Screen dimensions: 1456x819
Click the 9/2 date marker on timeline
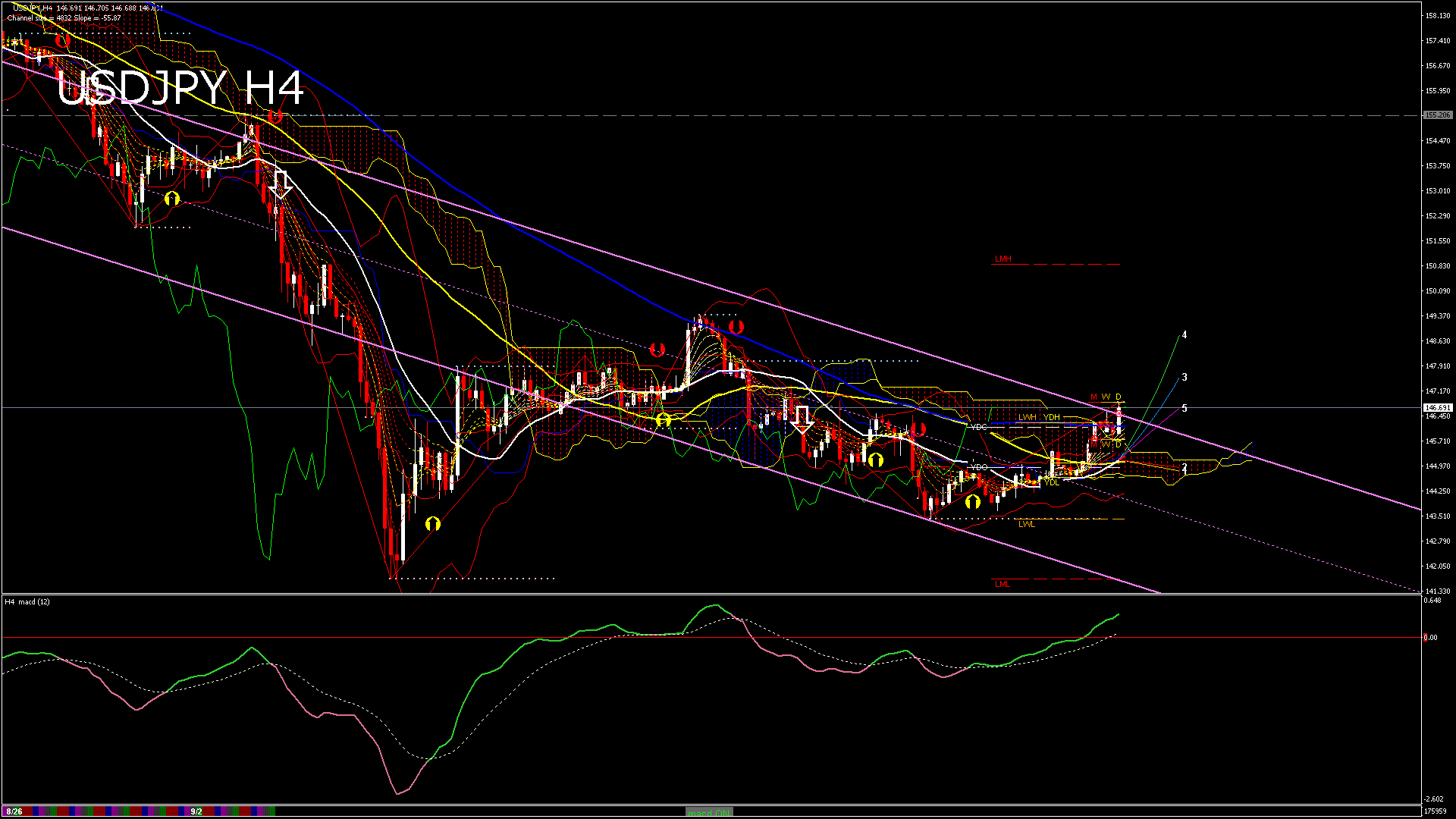tap(196, 811)
